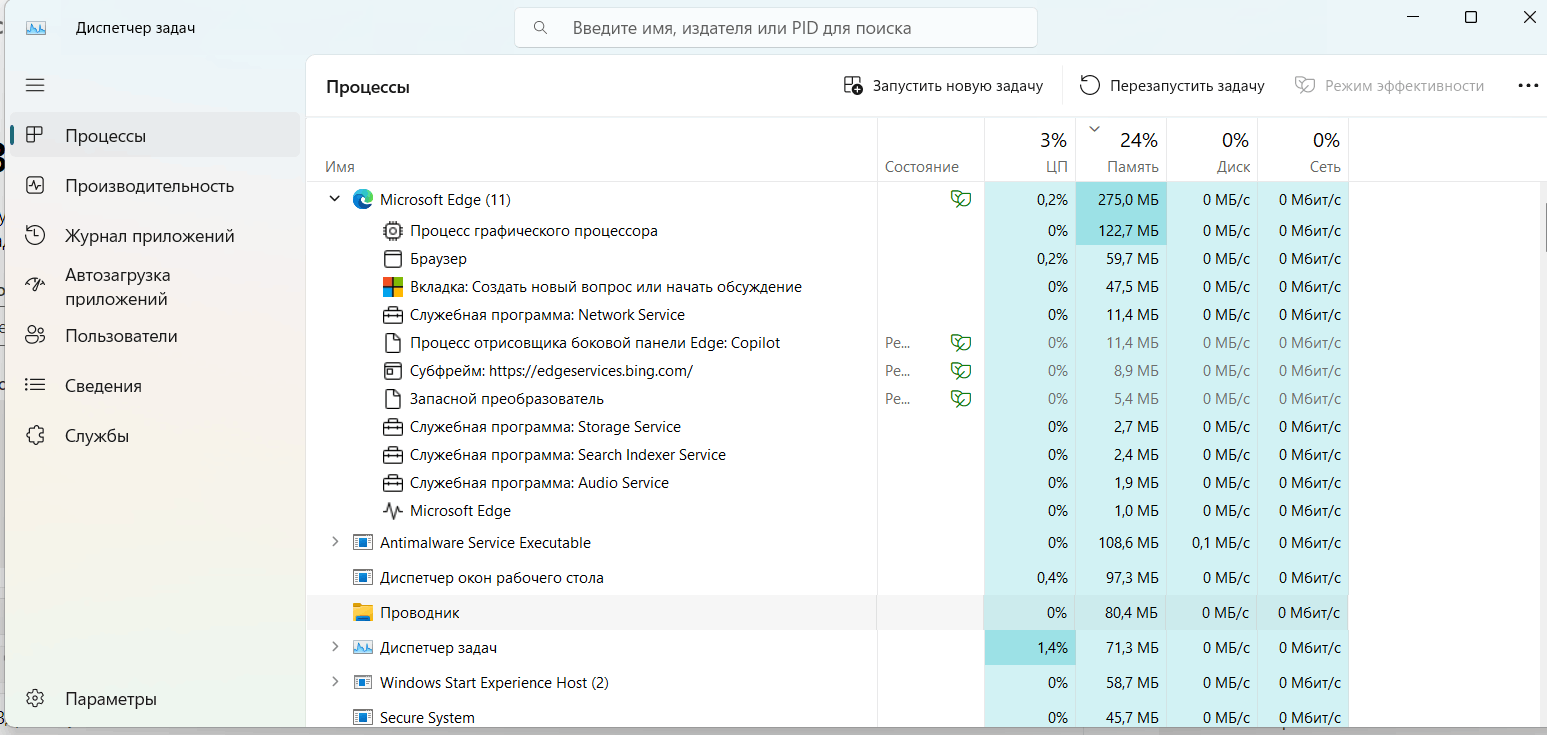
Task: Click the sort arrow above Память column
Action: click(x=1094, y=128)
